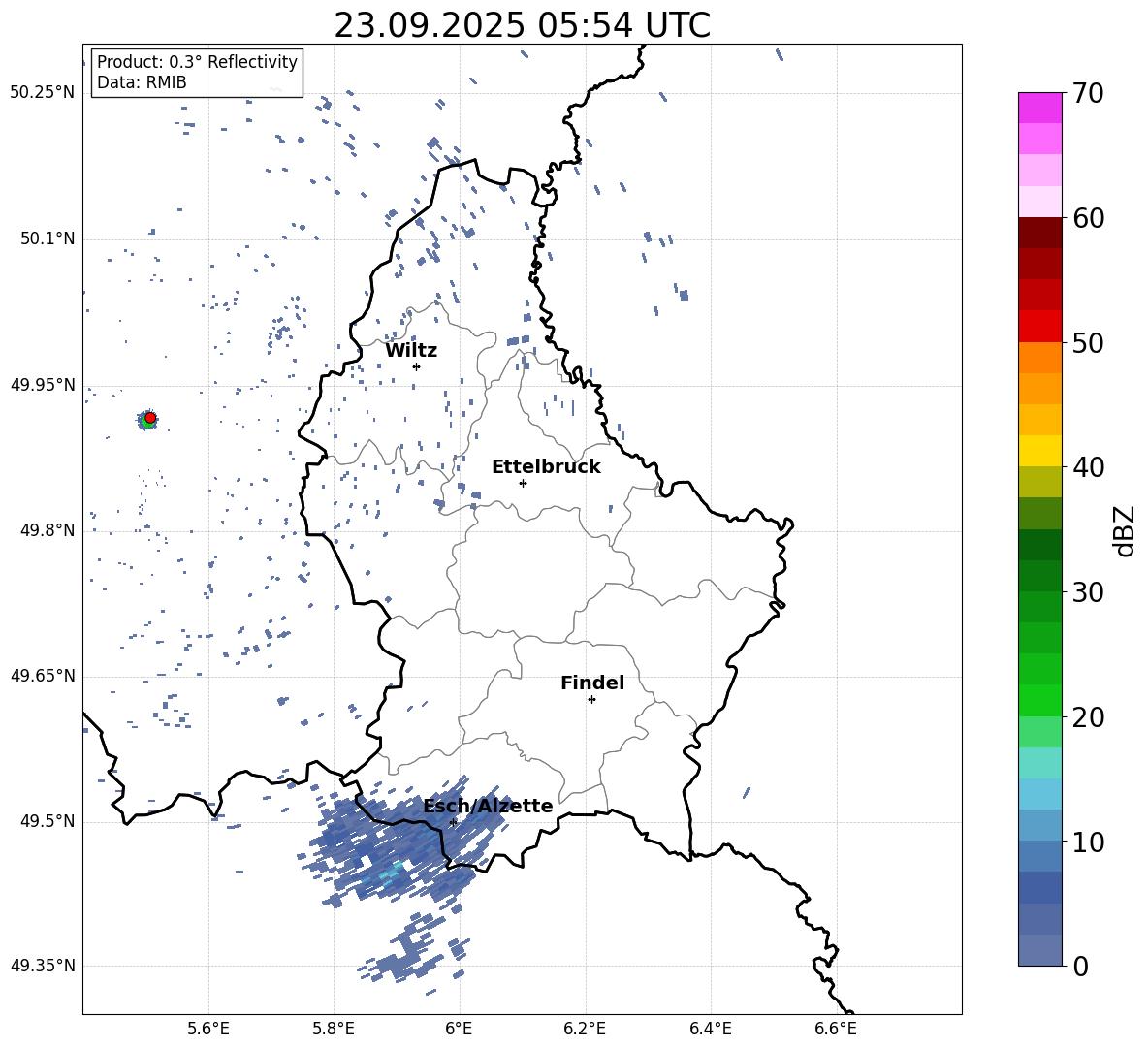Pick the bright green swatch just above 20 dBZ
This screenshot has height=1048, width=1148.
point(1039,700)
